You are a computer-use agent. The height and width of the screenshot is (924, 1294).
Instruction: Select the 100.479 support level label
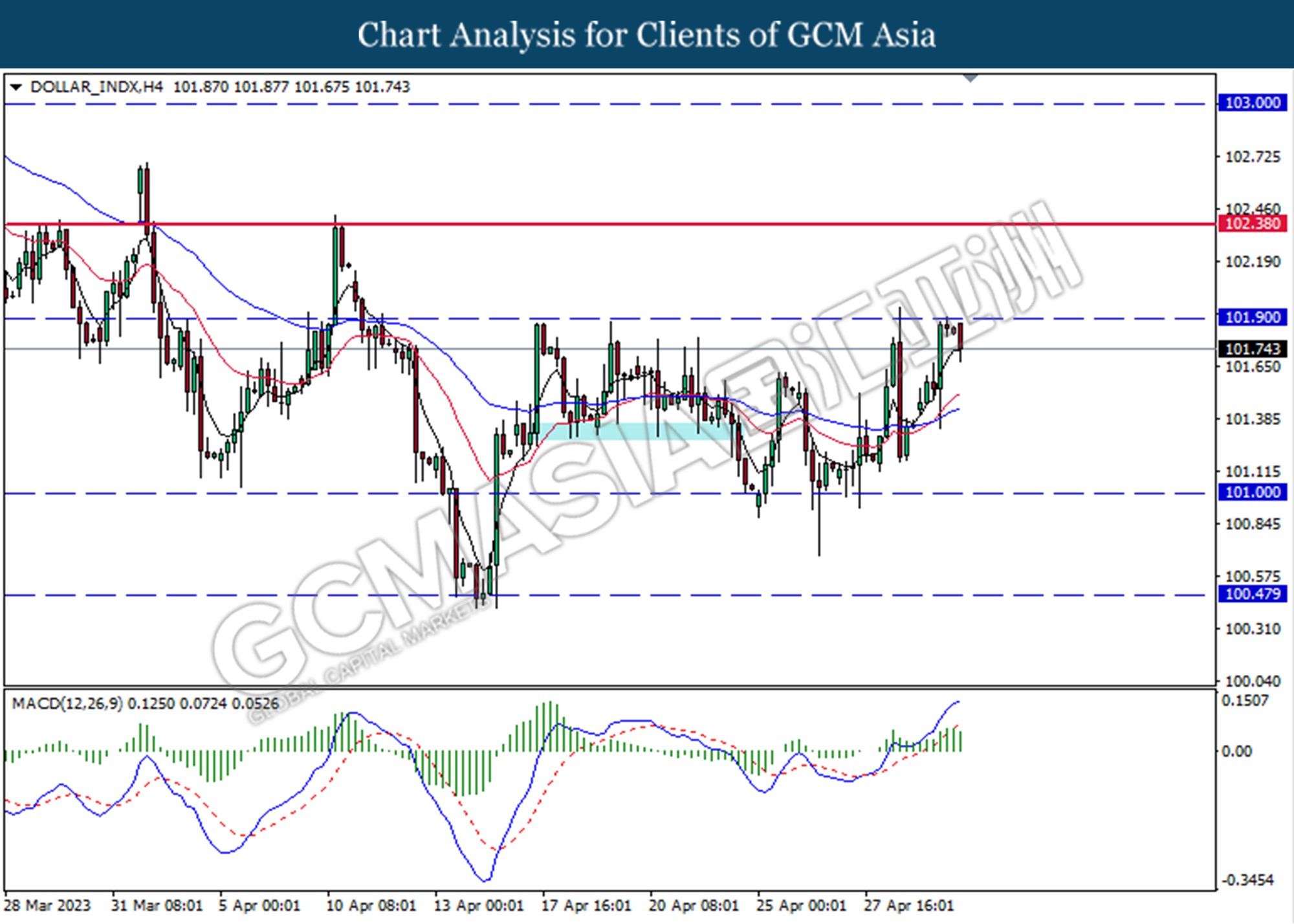[1253, 594]
